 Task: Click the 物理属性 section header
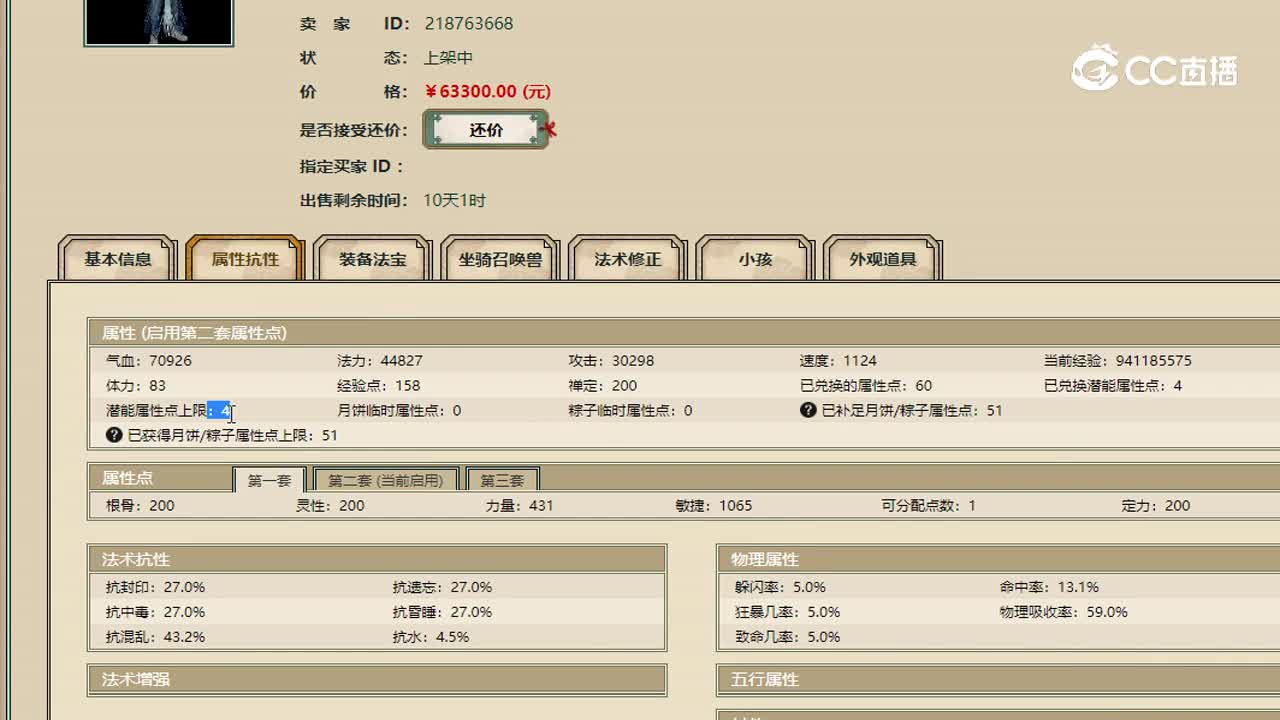(998, 559)
